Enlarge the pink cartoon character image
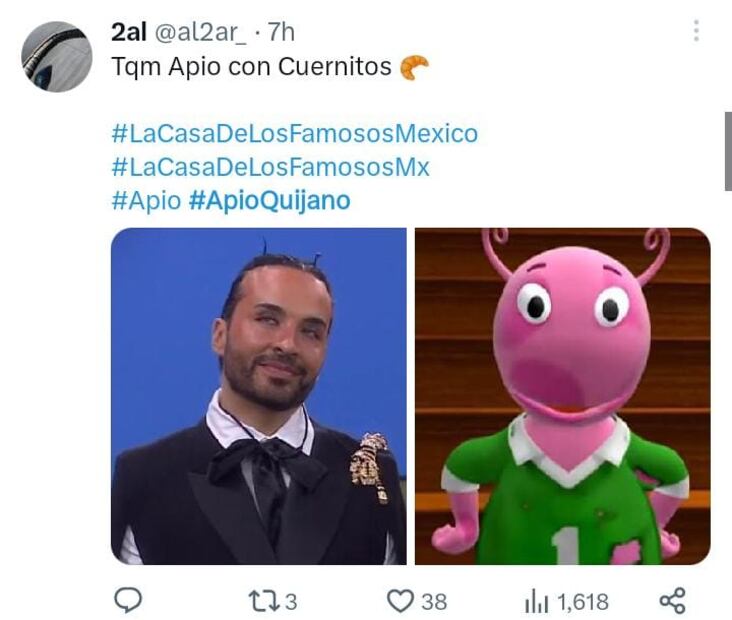Screen dimensions: 732x620 pyautogui.click(x=563, y=396)
